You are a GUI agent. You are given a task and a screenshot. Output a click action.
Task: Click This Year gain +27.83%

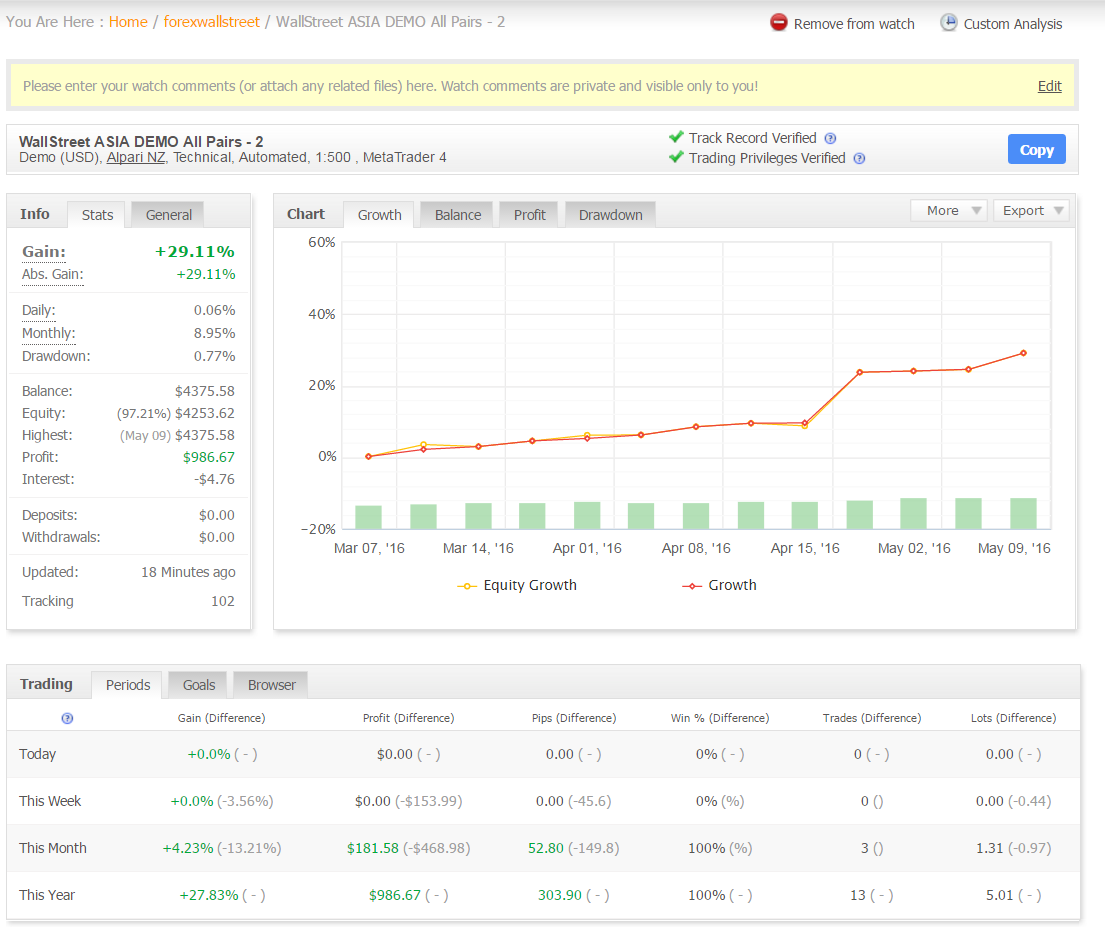(x=209, y=895)
